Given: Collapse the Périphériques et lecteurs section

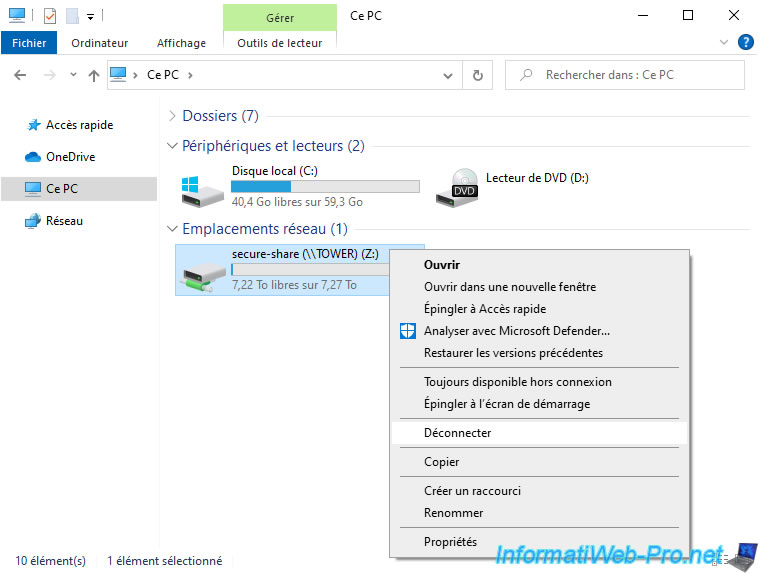Looking at the screenshot, I should (174, 146).
